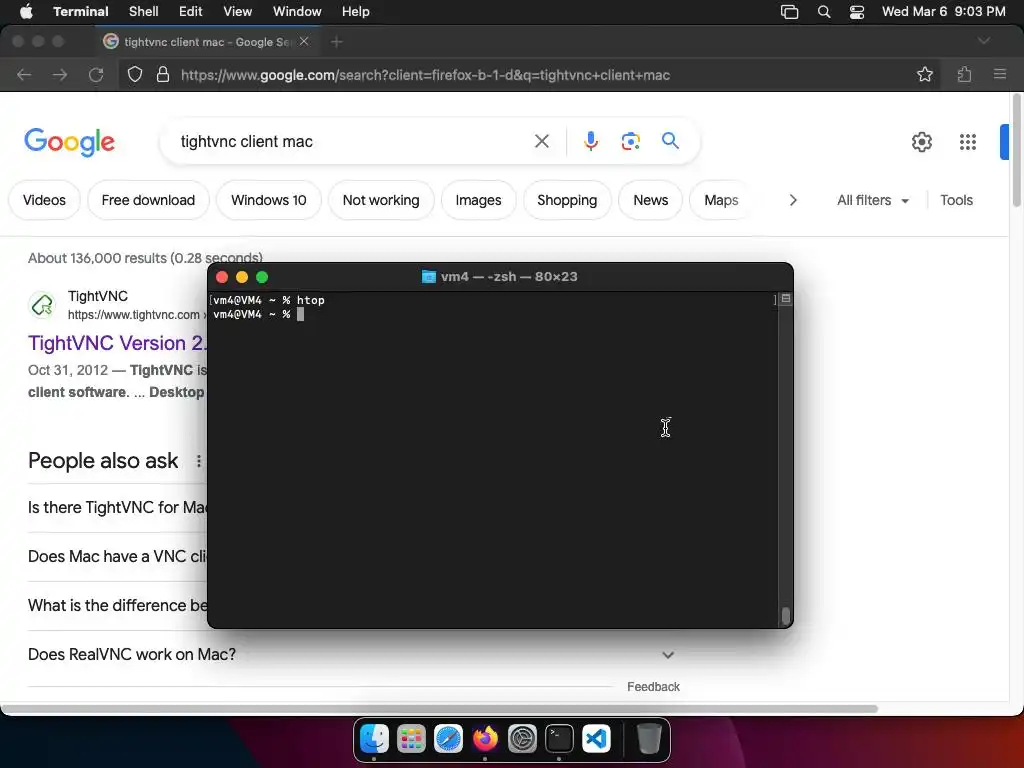Image resolution: width=1024 pixels, height=768 pixels.
Task: Clear the Google search box text
Action: coord(541,141)
